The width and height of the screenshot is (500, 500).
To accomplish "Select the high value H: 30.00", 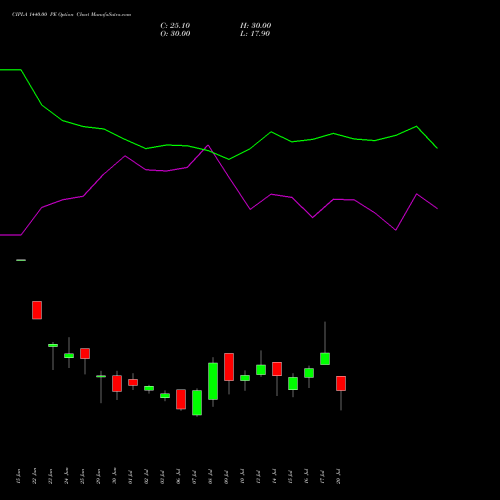I will [256, 26].
